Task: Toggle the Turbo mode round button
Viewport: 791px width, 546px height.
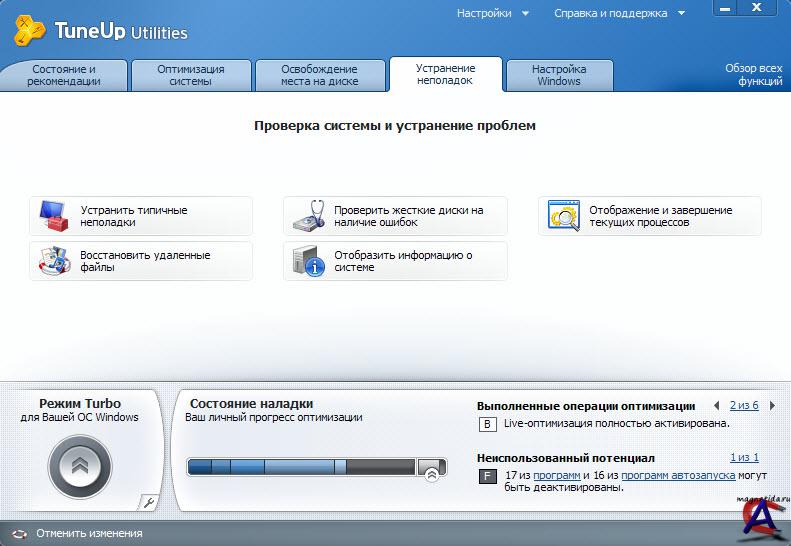Action: coord(80,466)
